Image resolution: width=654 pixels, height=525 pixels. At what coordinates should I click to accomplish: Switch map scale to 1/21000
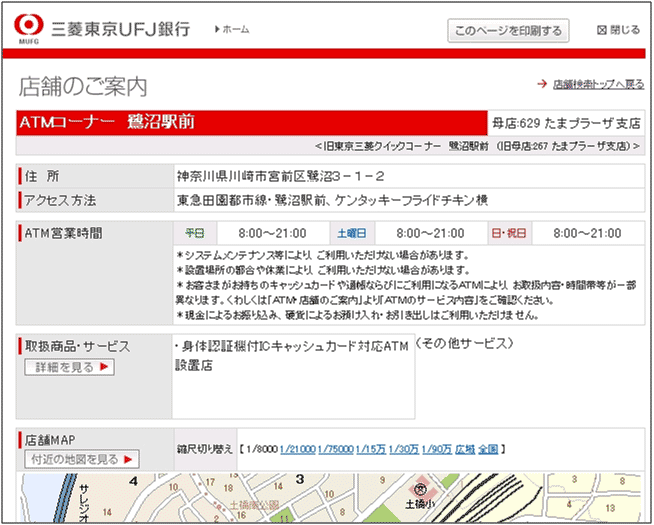(x=297, y=449)
